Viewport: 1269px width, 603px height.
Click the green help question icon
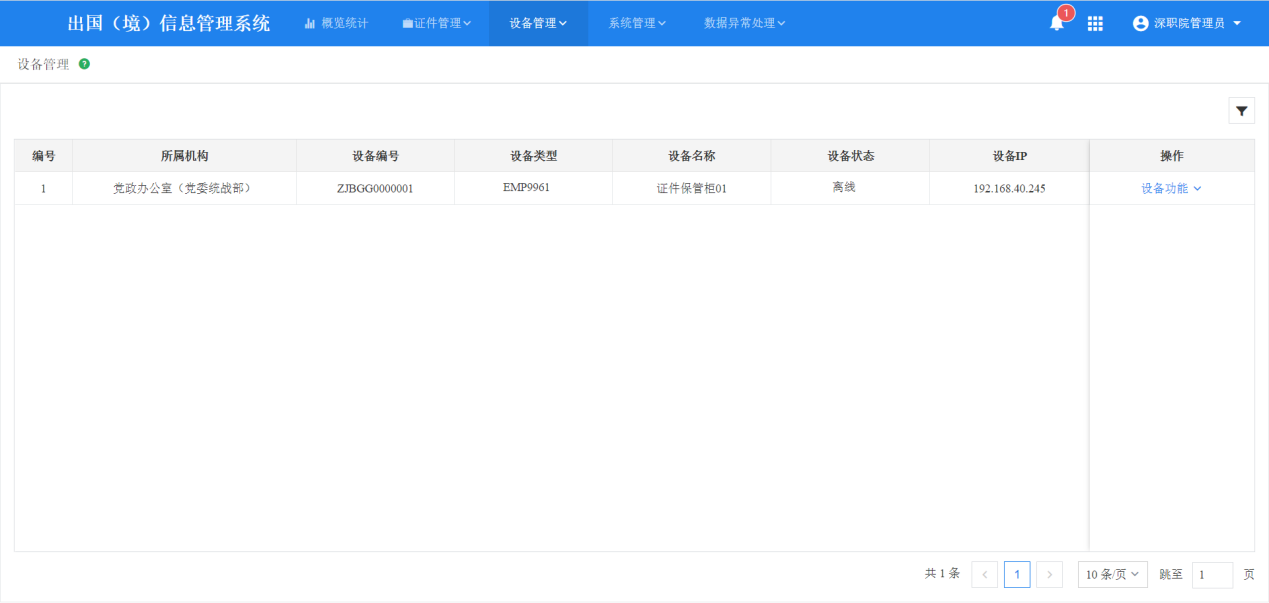coord(84,64)
